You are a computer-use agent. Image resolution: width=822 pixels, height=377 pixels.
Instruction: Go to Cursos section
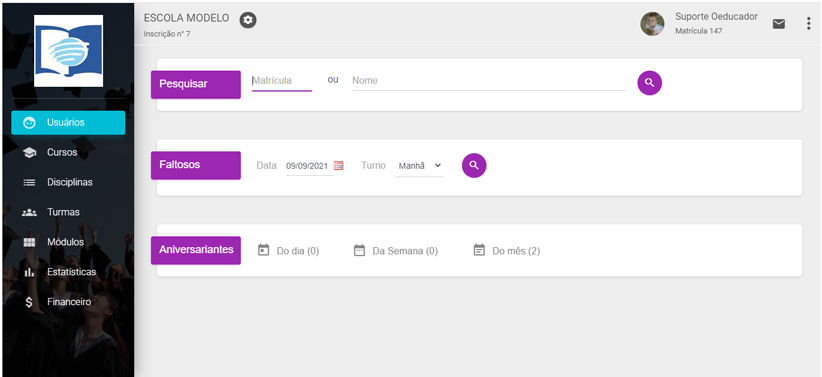point(62,153)
